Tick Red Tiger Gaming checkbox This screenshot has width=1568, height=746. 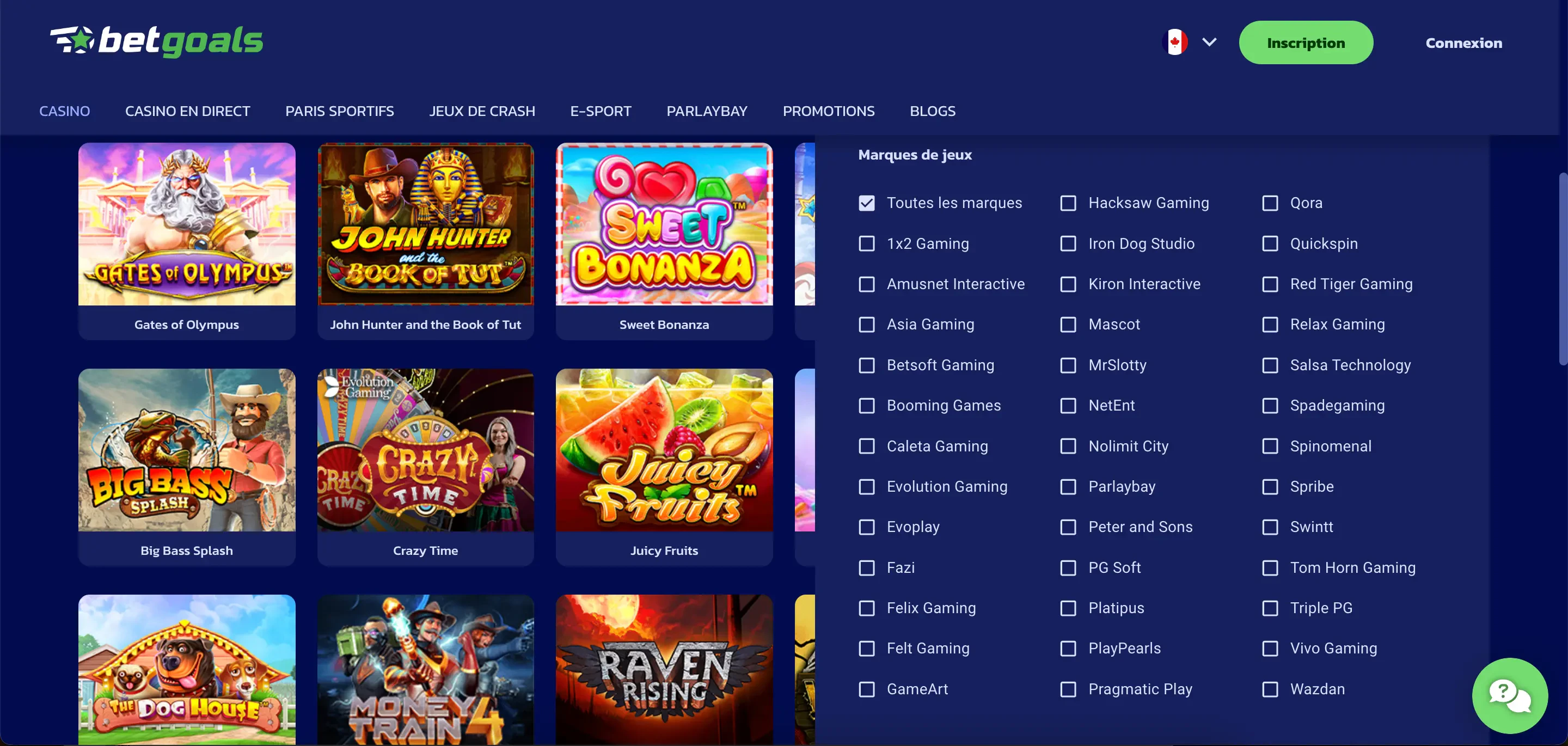pyautogui.click(x=1270, y=284)
